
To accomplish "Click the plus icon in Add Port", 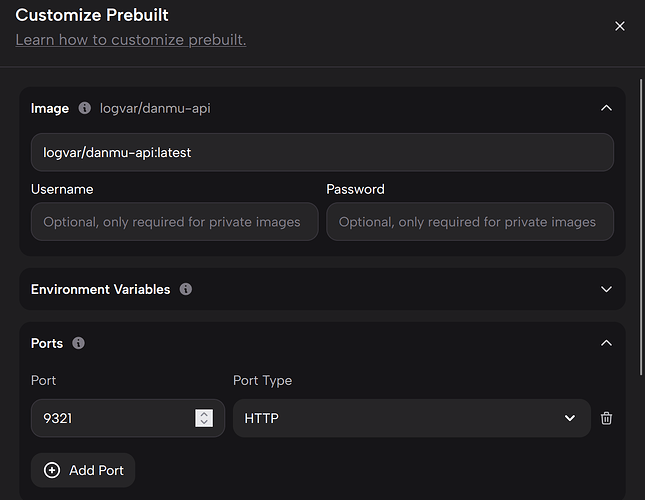I will point(52,470).
